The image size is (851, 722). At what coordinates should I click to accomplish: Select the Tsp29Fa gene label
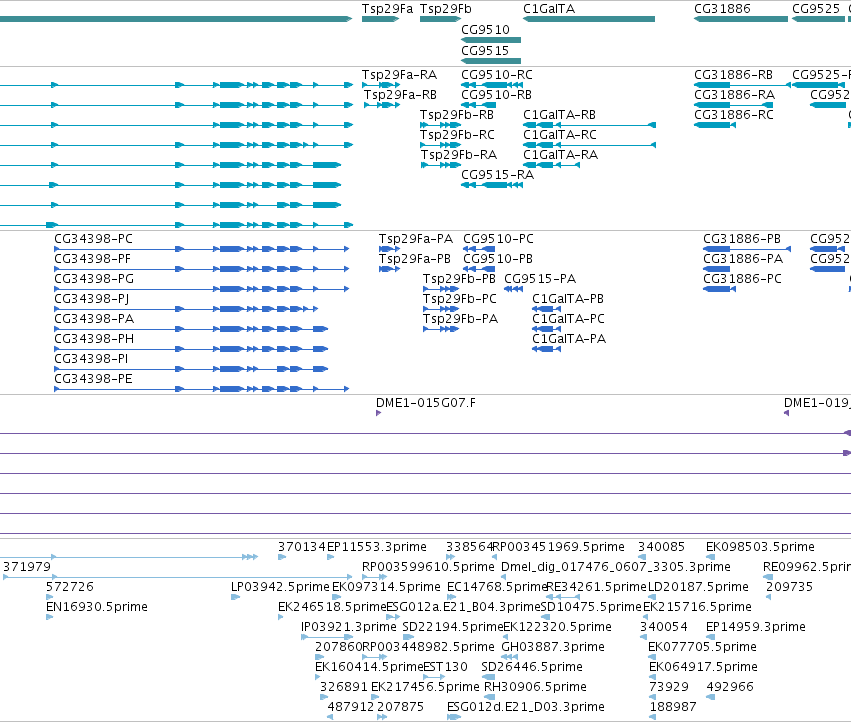(387, 9)
